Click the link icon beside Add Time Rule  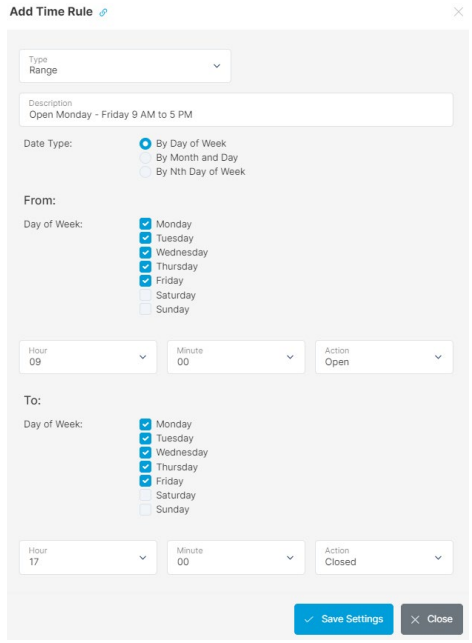(x=103, y=12)
